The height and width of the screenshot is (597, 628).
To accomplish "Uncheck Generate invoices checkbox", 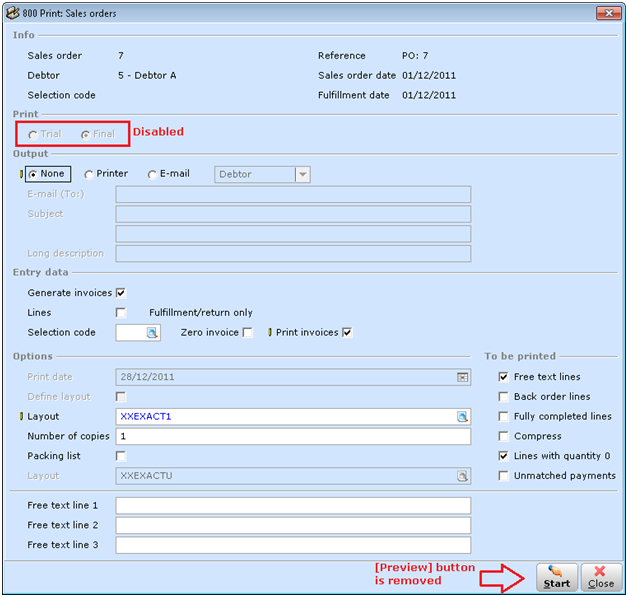I will coord(121,293).
